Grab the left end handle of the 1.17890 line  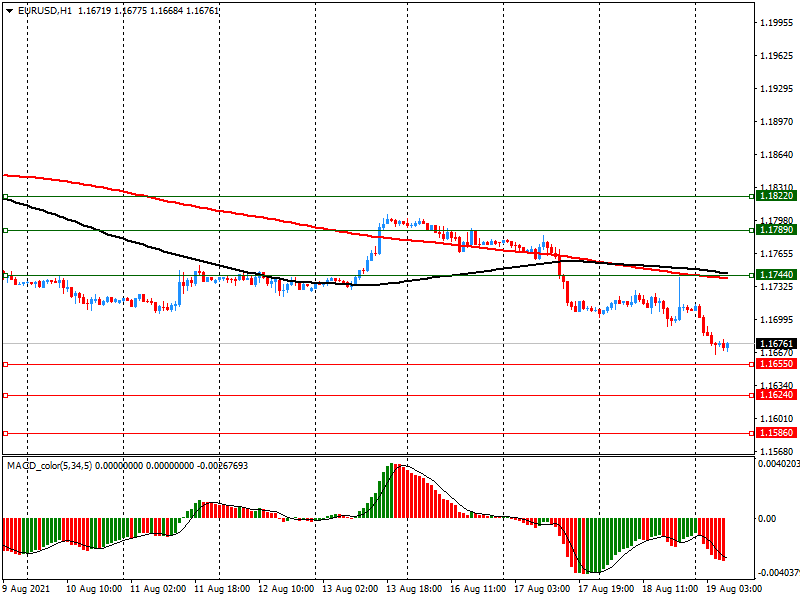click(x=6, y=231)
